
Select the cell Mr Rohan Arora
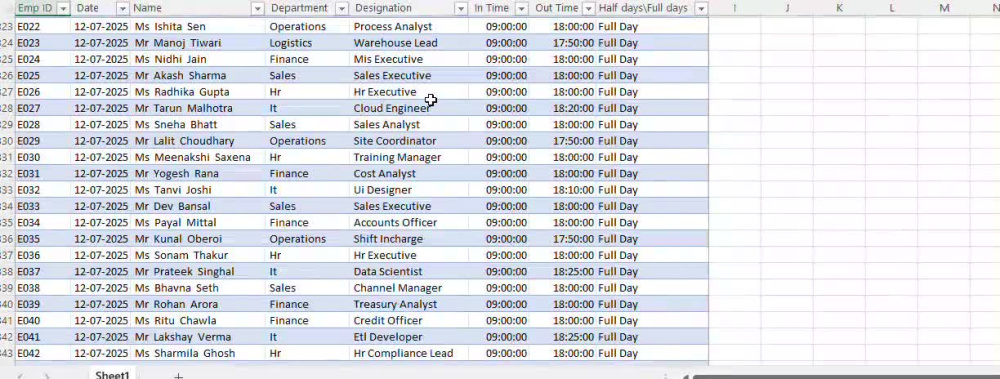pos(198,304)
